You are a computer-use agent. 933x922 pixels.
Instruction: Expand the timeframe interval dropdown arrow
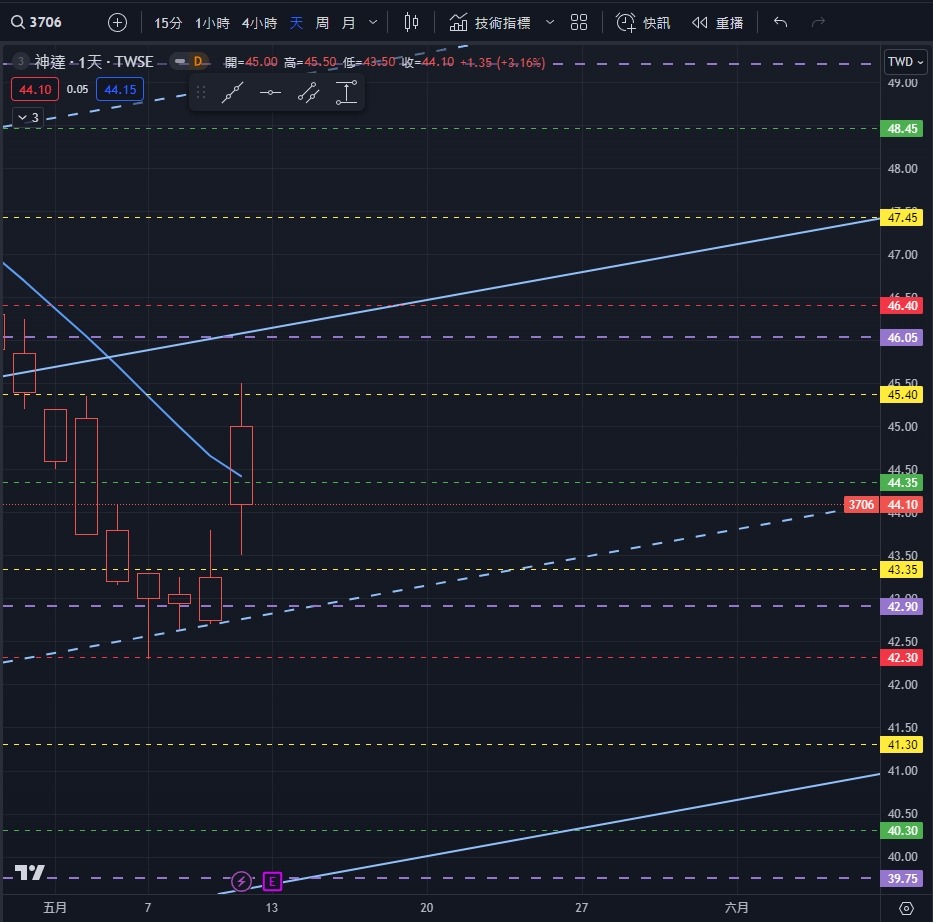(x=373, y=23)
